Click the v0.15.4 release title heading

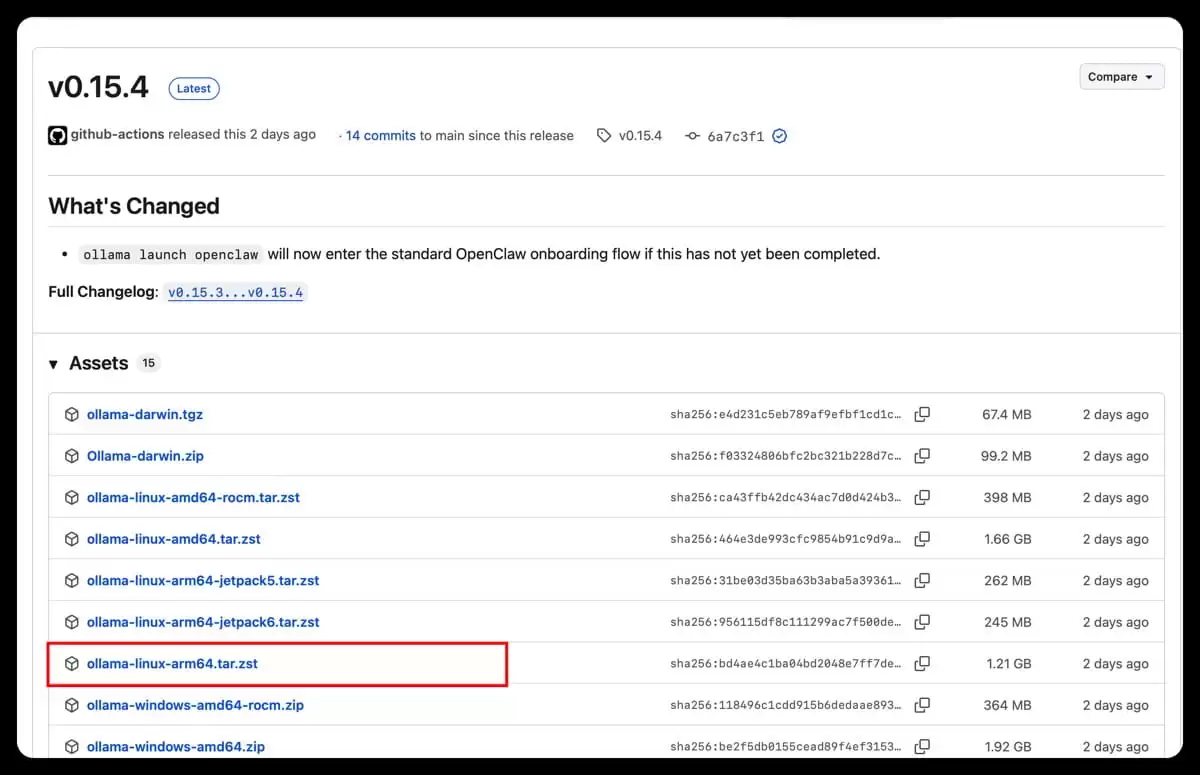point(98,87)
